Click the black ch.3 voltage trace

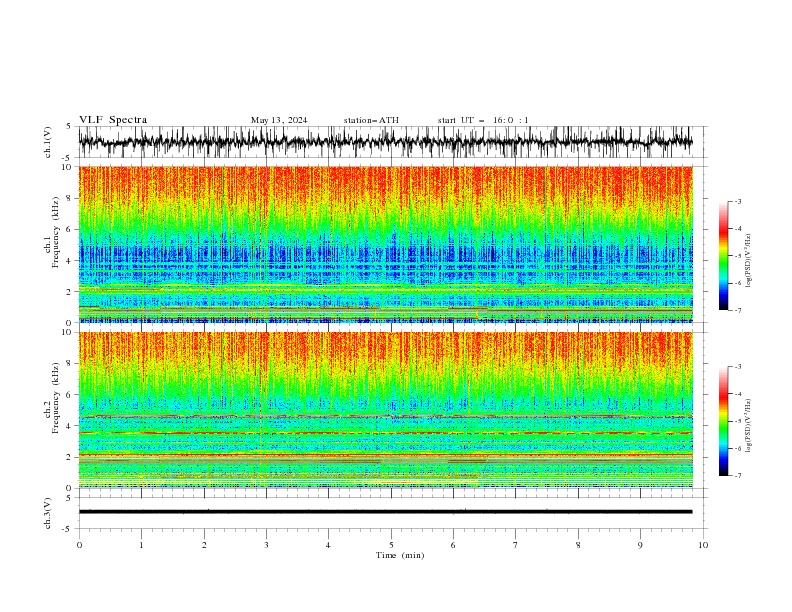pos(385,512)
